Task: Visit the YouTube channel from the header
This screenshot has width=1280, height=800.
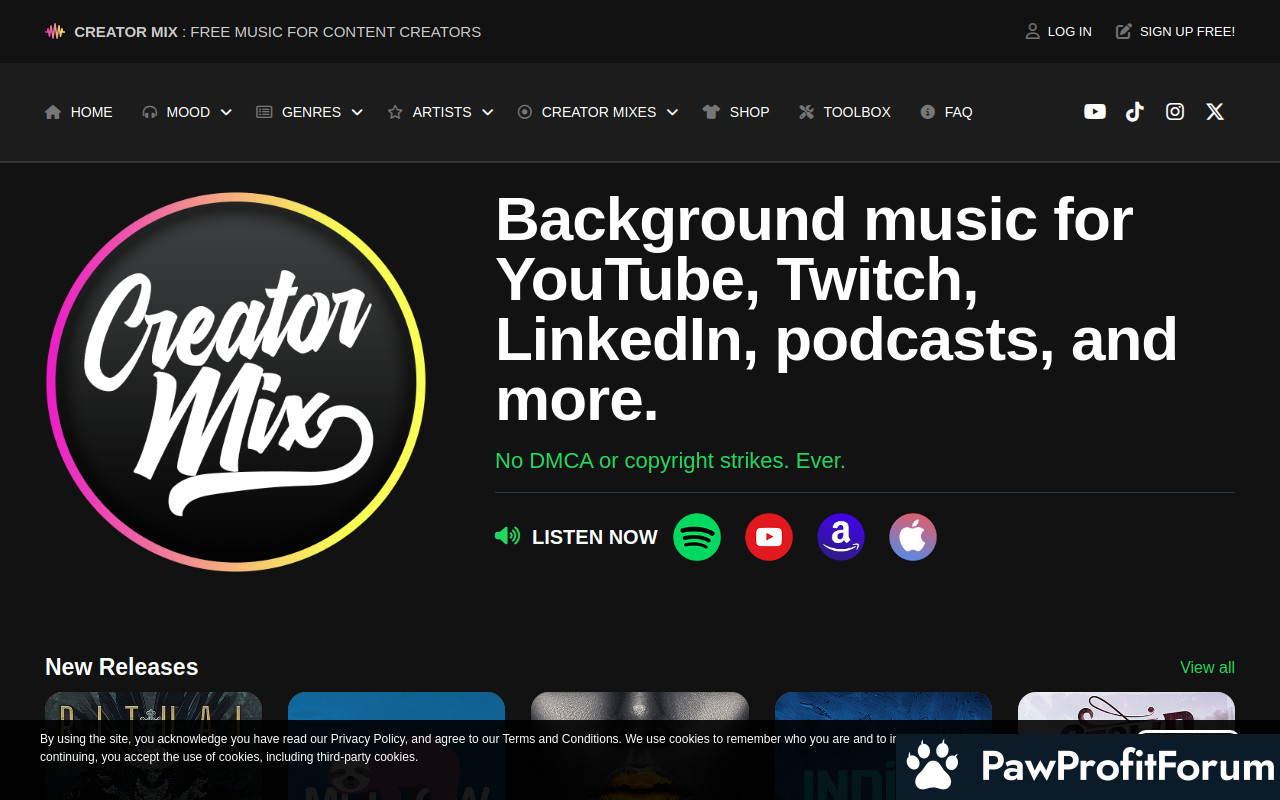Action: (x=1095, y=112)
